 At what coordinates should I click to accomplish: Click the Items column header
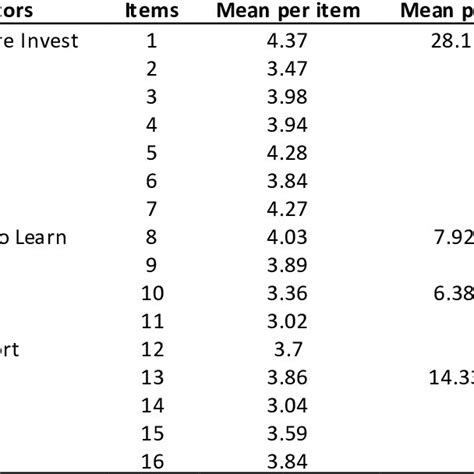tap(152, 11)
